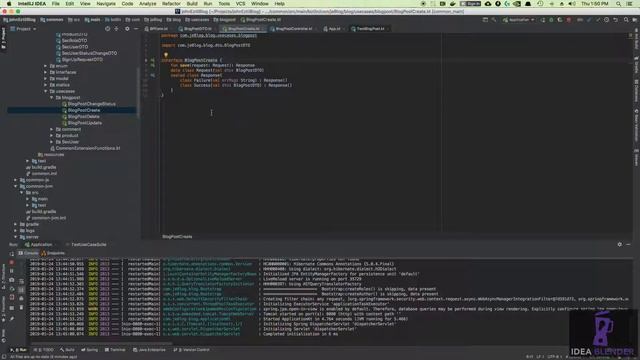Click the clear all trash icon in Run panel

(x=21, y=307)
